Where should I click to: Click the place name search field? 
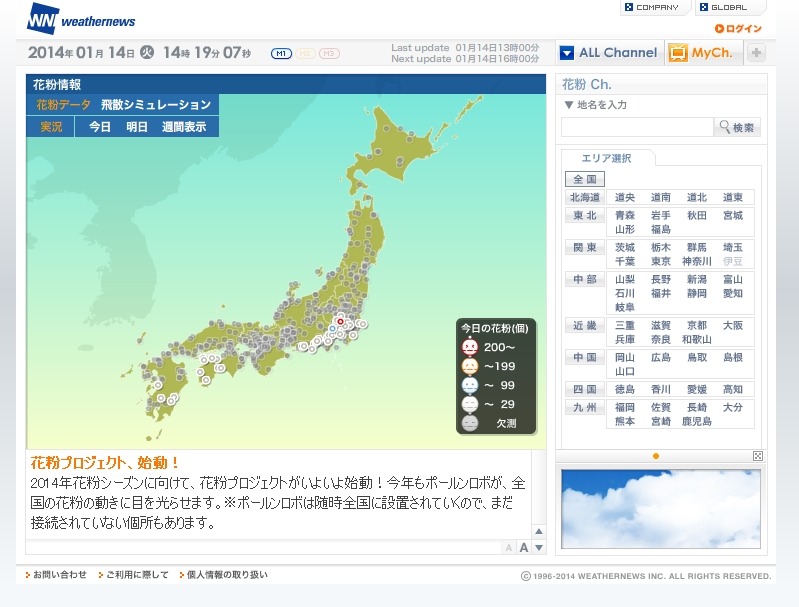637,127
